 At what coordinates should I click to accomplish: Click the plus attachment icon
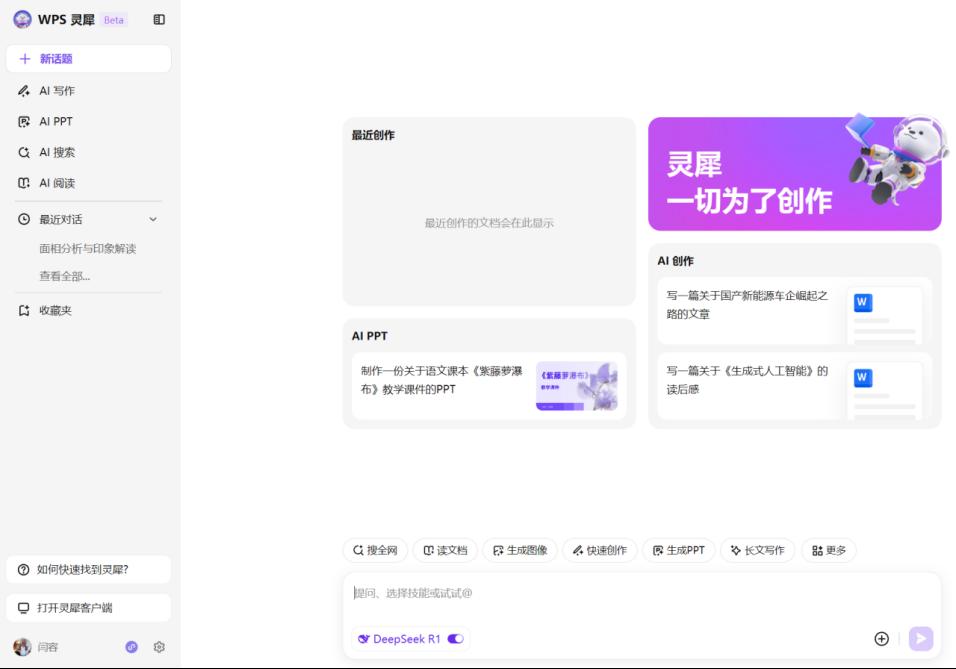(x=882, y=639)
